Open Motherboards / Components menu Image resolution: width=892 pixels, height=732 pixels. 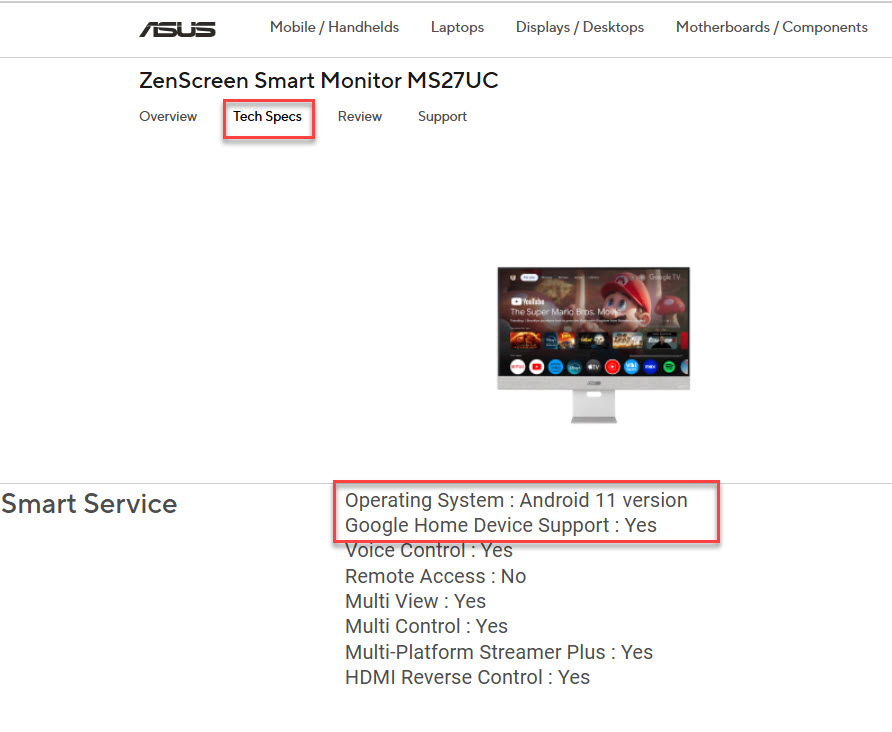(x=771, y=27)
